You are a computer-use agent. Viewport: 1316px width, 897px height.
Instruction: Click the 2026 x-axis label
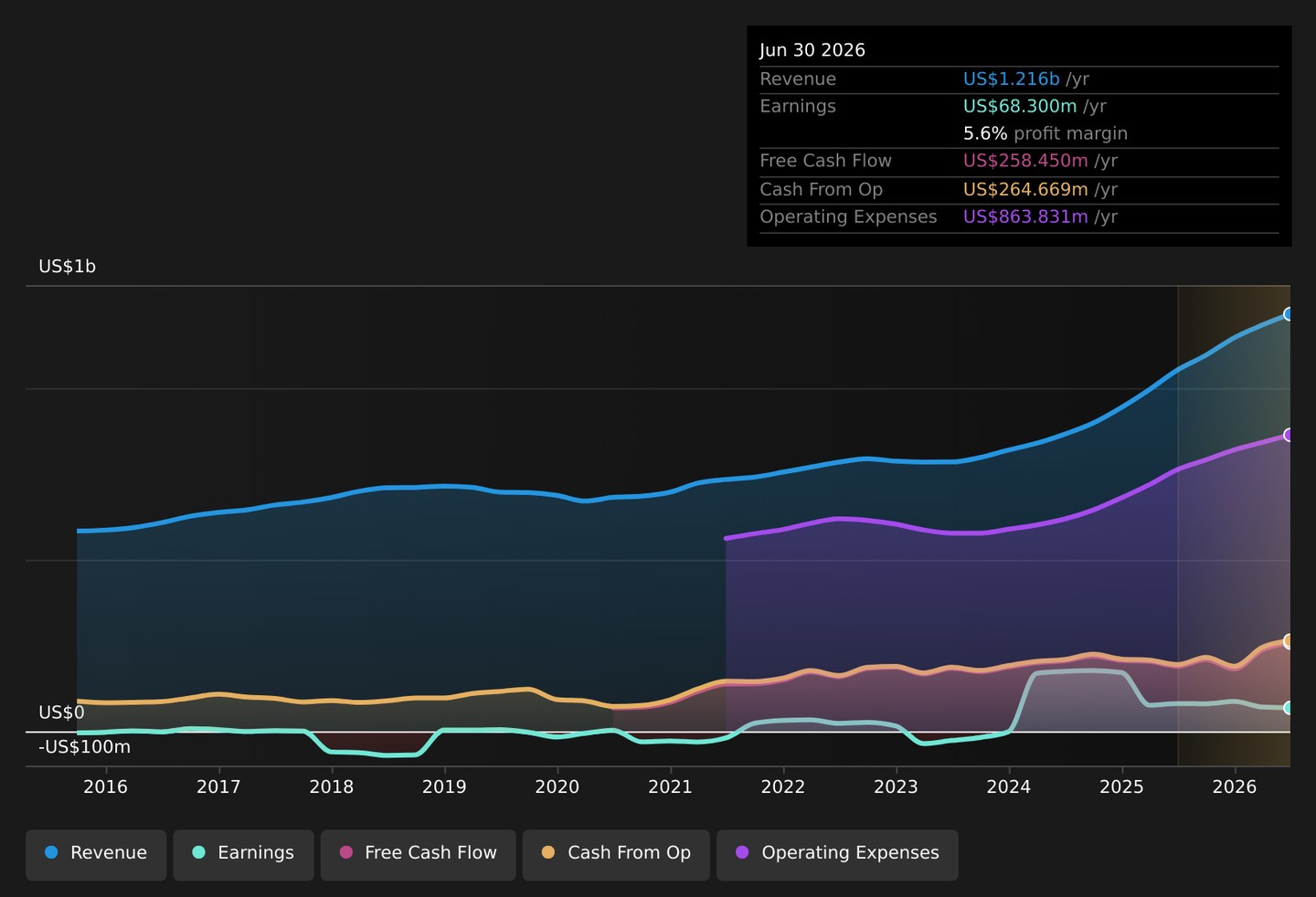(1235, 787)
